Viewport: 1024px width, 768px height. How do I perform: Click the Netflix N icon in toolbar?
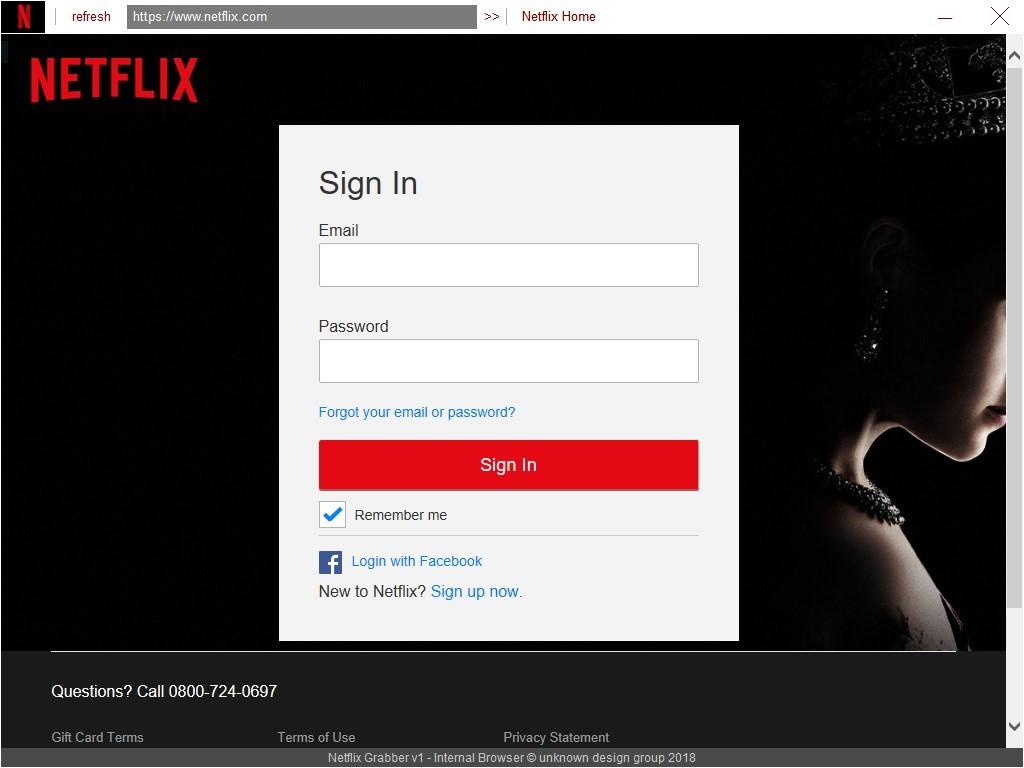coord(24,16)
